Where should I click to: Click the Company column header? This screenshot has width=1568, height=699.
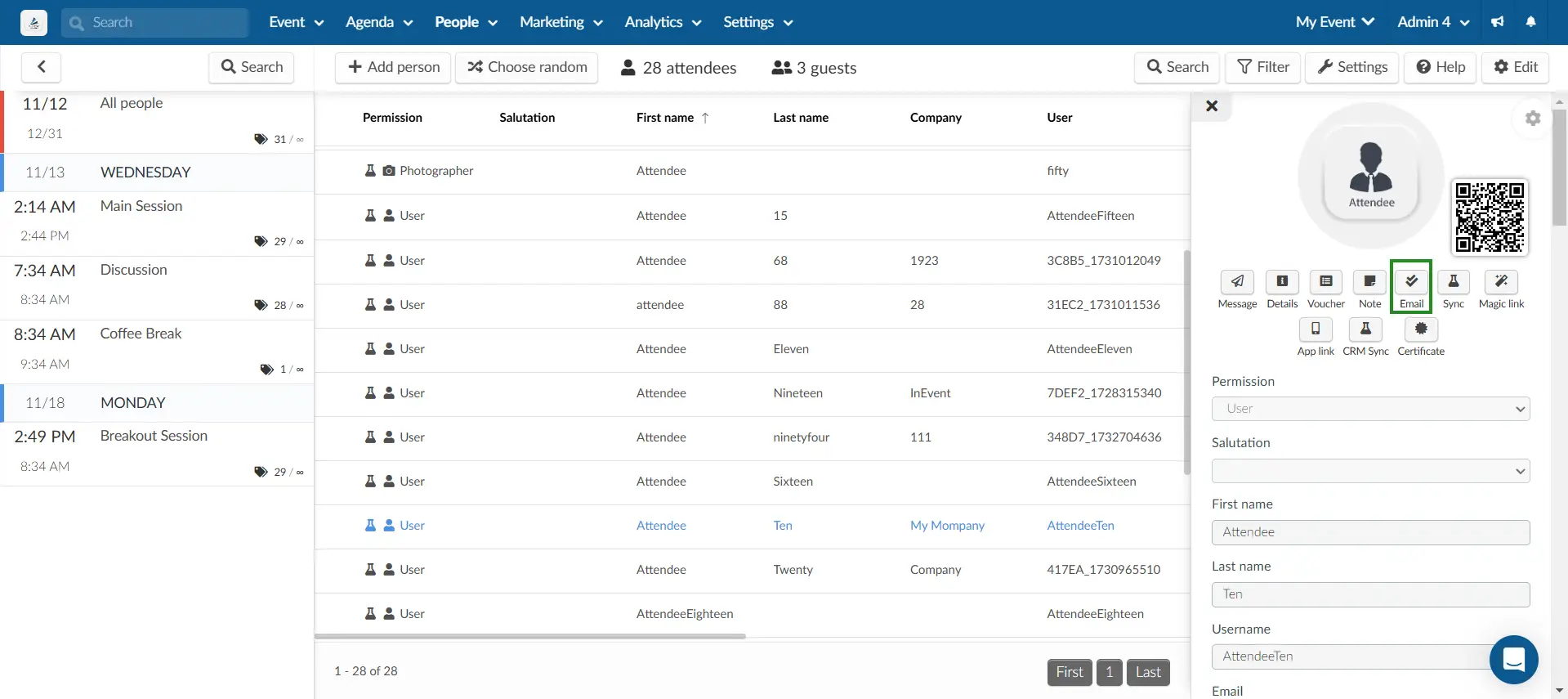pos(936,118)
